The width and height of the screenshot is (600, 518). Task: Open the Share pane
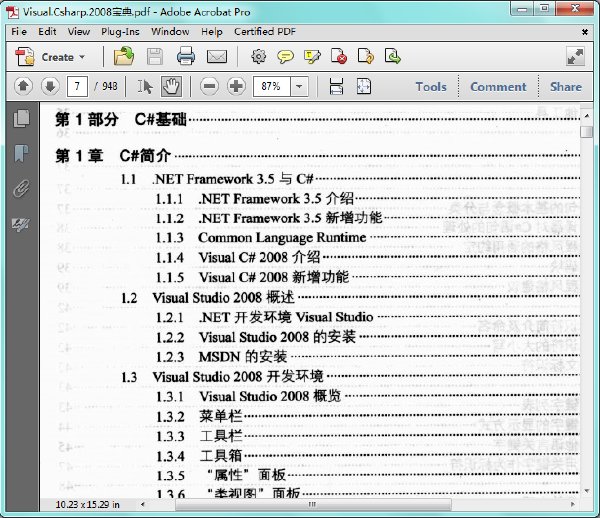point(566,87)
